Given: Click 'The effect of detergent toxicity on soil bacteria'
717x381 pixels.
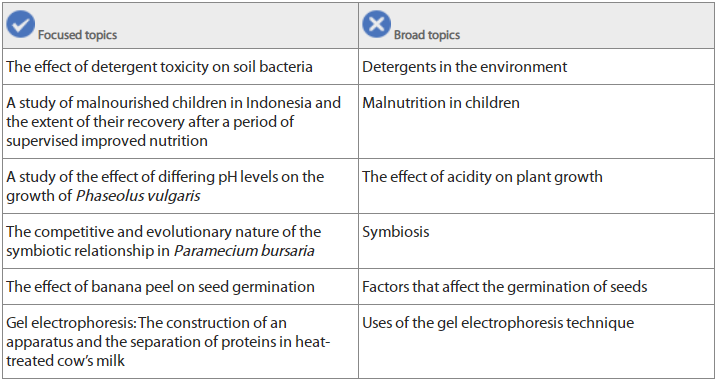Looking at the screenshot, I should (160, 67).
